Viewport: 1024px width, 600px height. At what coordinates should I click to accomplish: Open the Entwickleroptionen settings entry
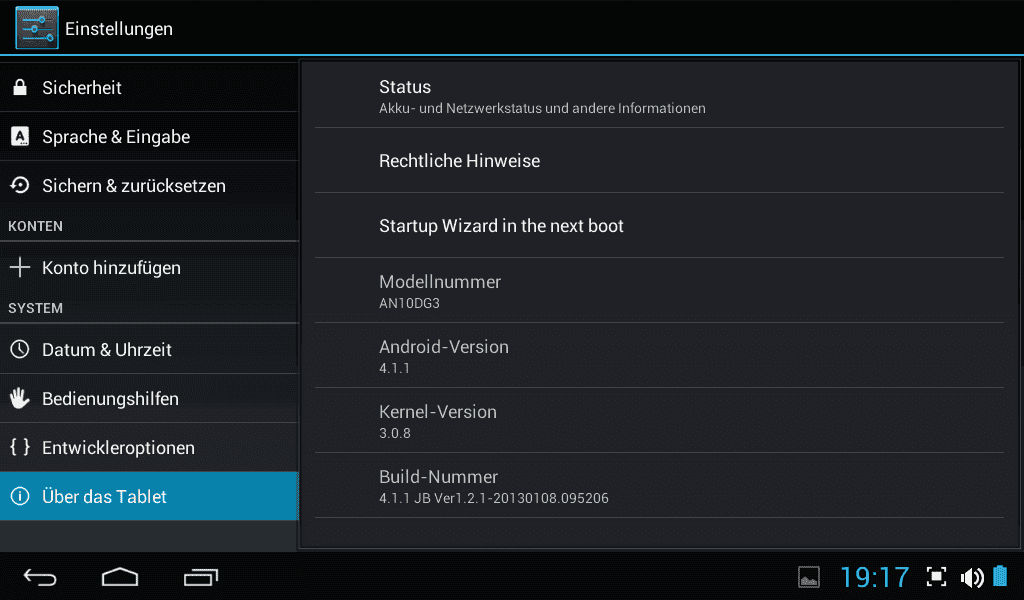(x=150, y=447)
